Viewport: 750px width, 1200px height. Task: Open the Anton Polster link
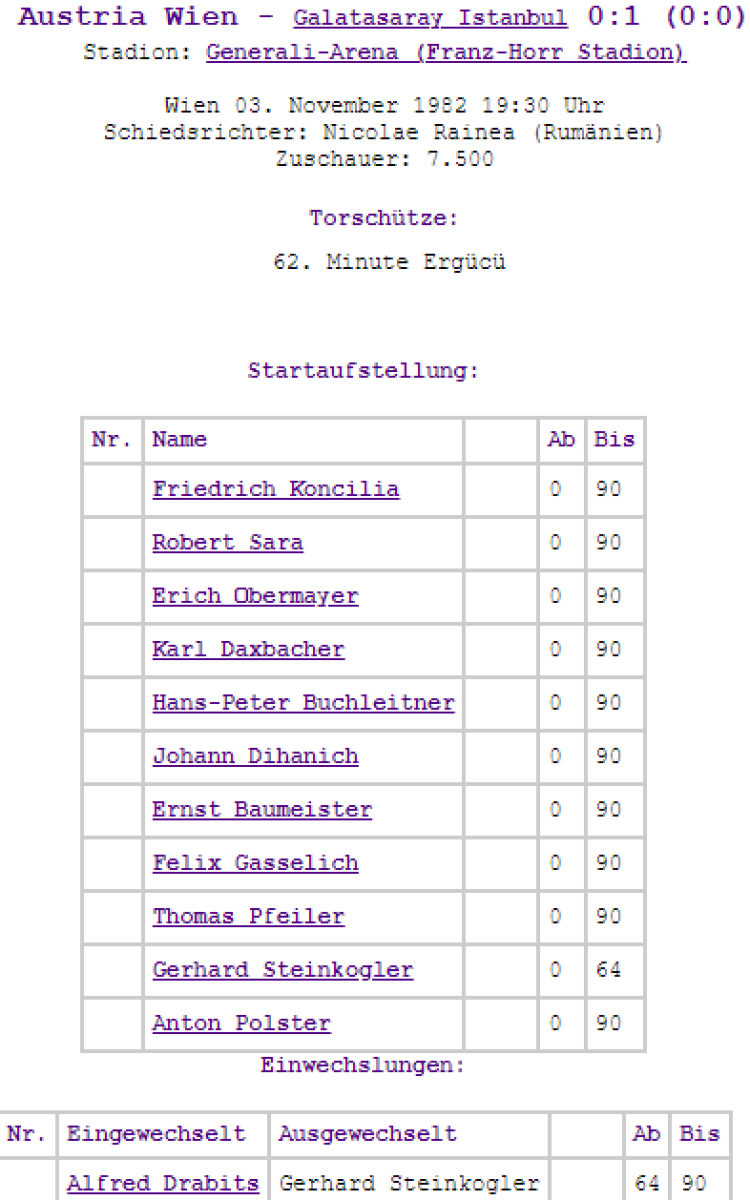click(x=241, y=1023)
